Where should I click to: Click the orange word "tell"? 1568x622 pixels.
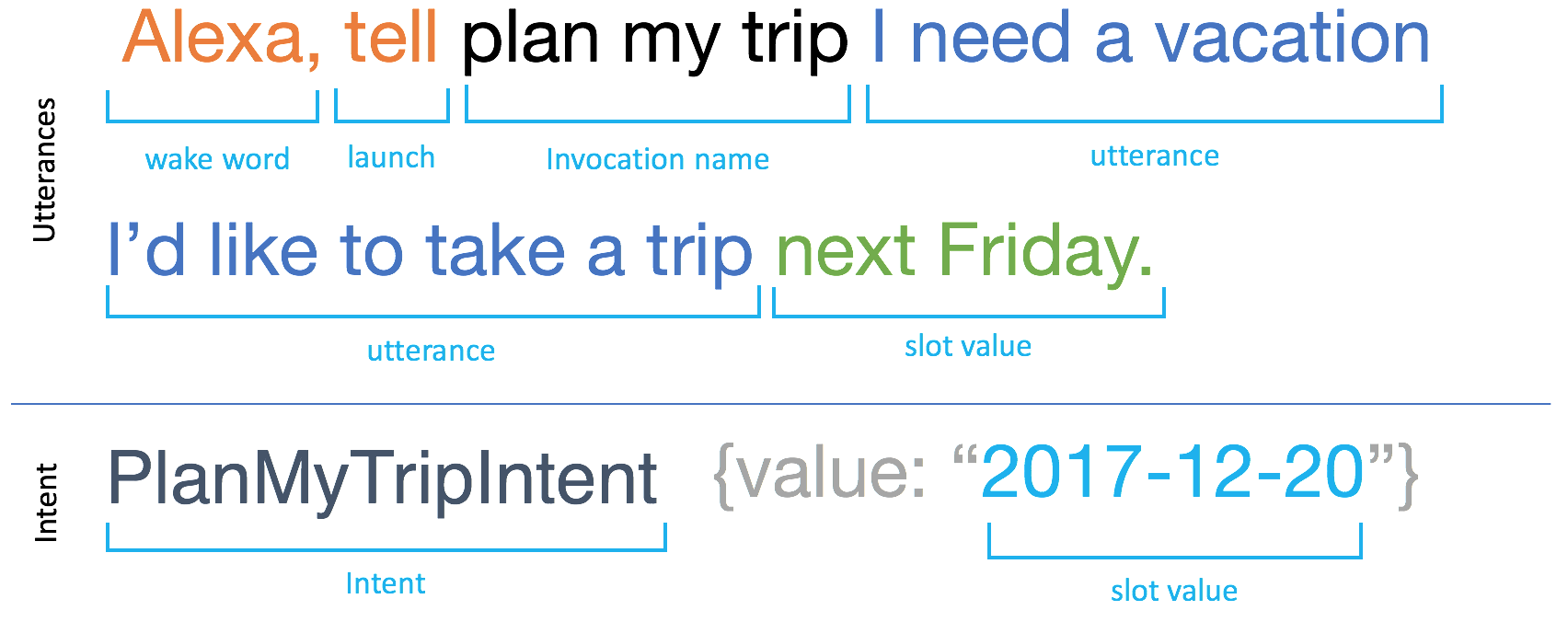[x=391, y=39]
